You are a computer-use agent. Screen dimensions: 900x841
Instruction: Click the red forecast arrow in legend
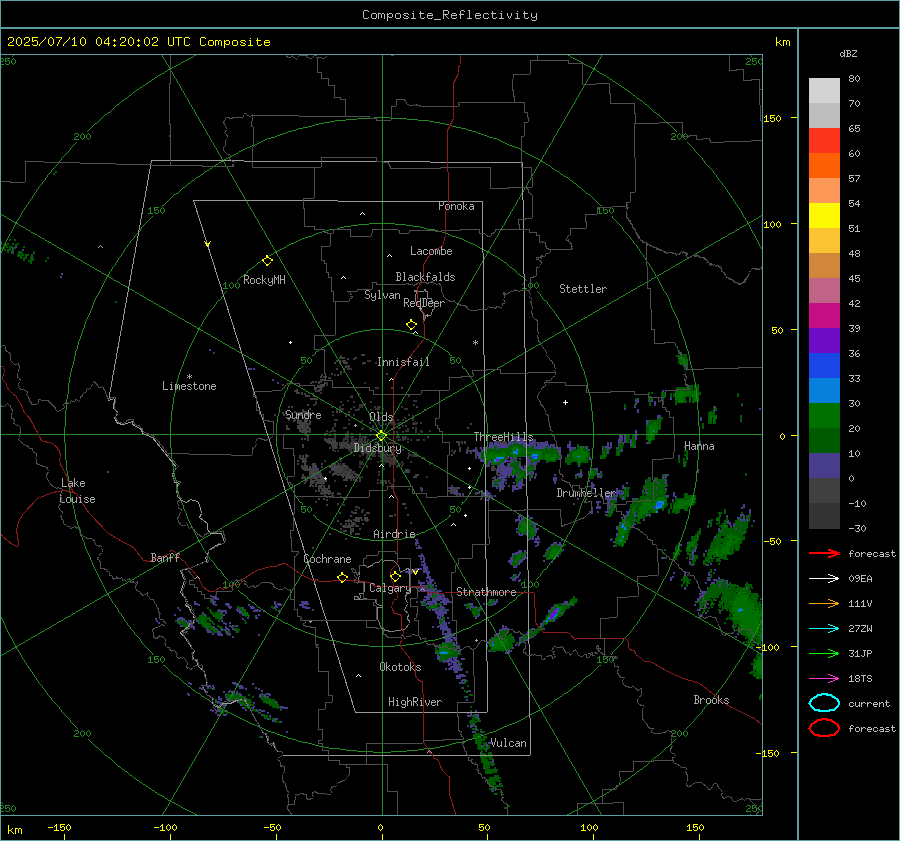coord(824,553)
